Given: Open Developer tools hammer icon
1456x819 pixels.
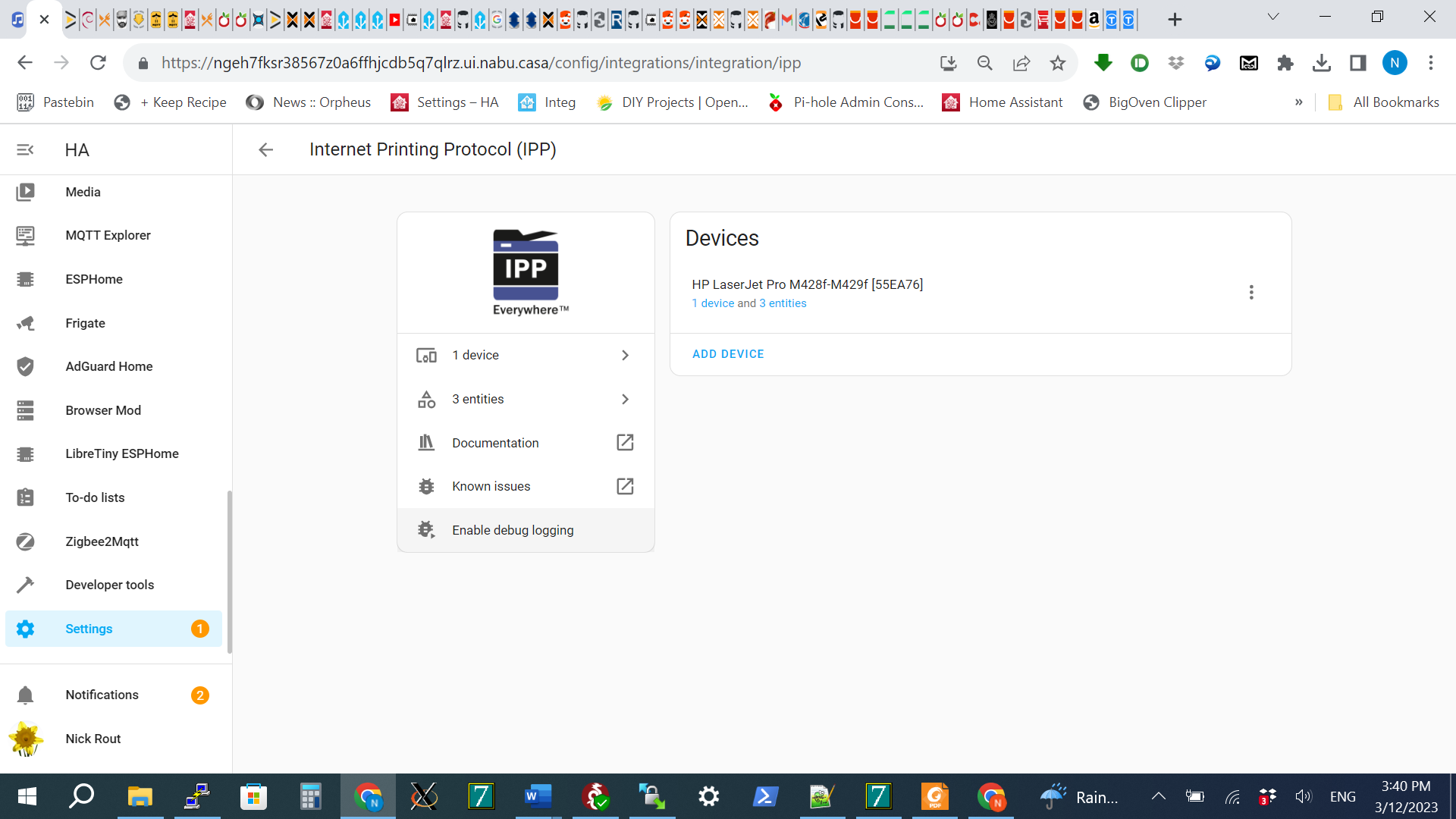Looking at the screenshot, I should point(25,585).
